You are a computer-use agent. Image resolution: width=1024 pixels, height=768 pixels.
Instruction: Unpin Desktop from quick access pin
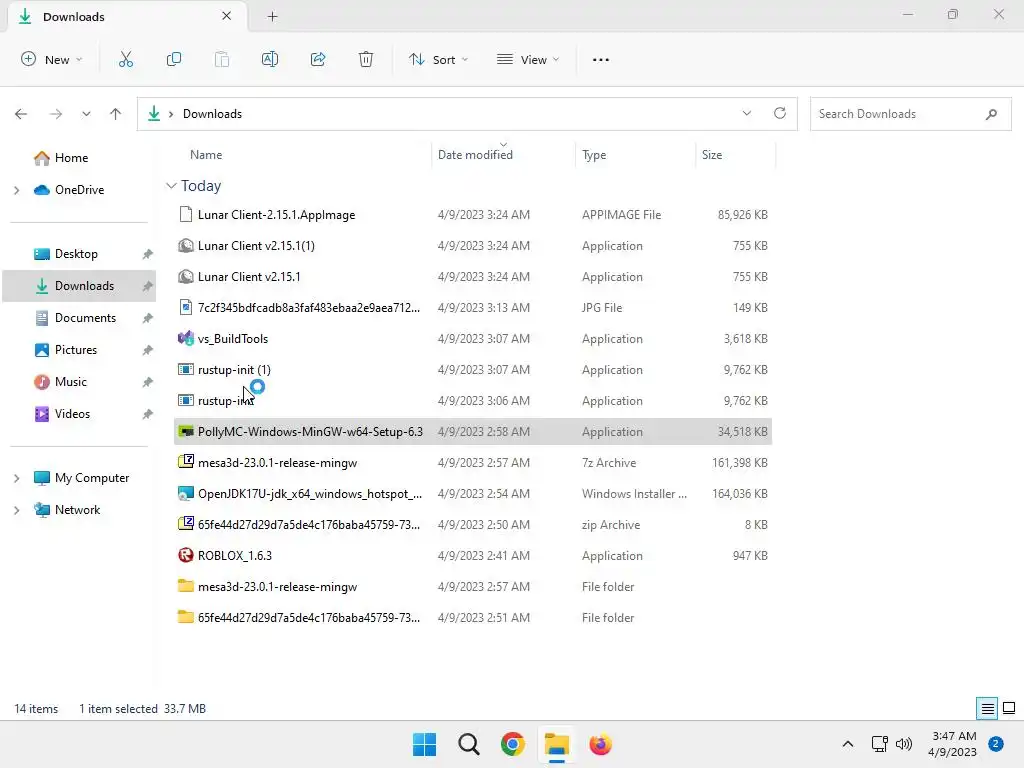(148, 254)
